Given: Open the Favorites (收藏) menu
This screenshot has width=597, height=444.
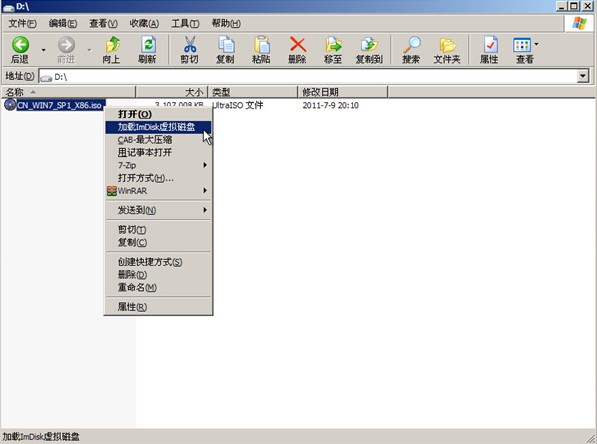Looking at the screenshot, I should click(144, 24).
